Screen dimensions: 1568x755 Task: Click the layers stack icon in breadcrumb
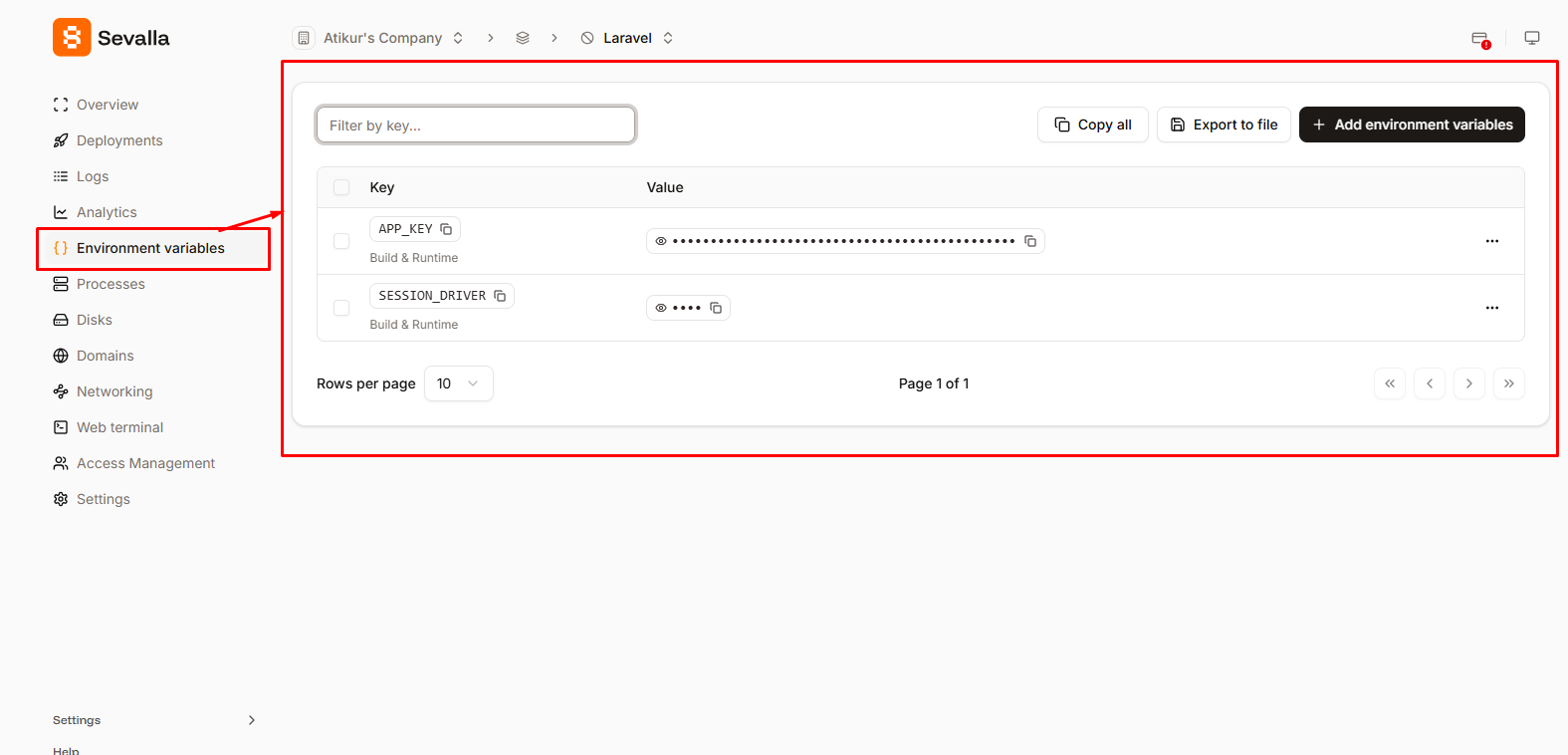(x=523, y=38)
